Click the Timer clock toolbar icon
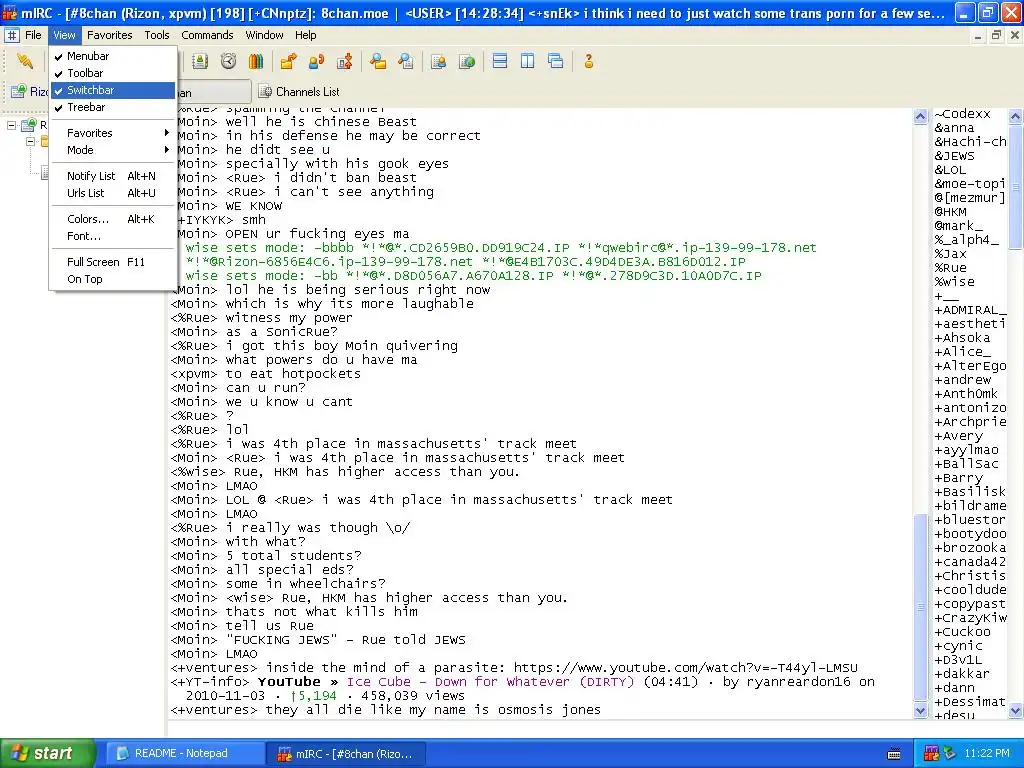1024x768 pixels. click(228, 61)
